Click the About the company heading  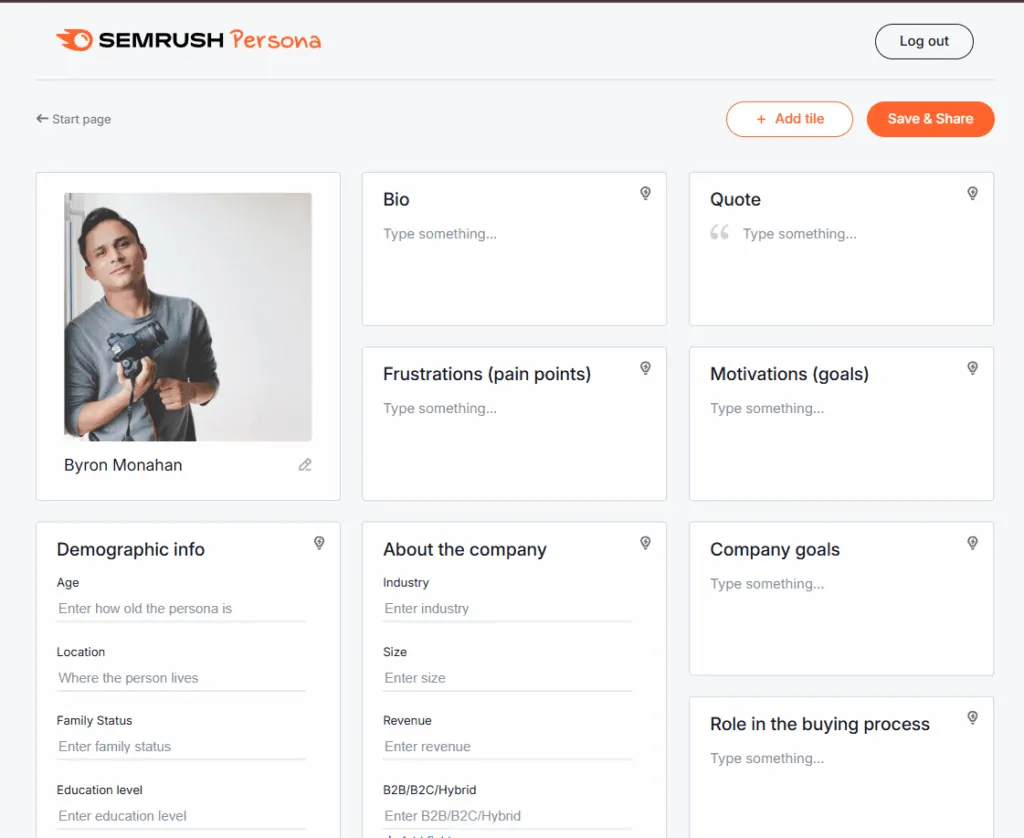click(465, 550)
